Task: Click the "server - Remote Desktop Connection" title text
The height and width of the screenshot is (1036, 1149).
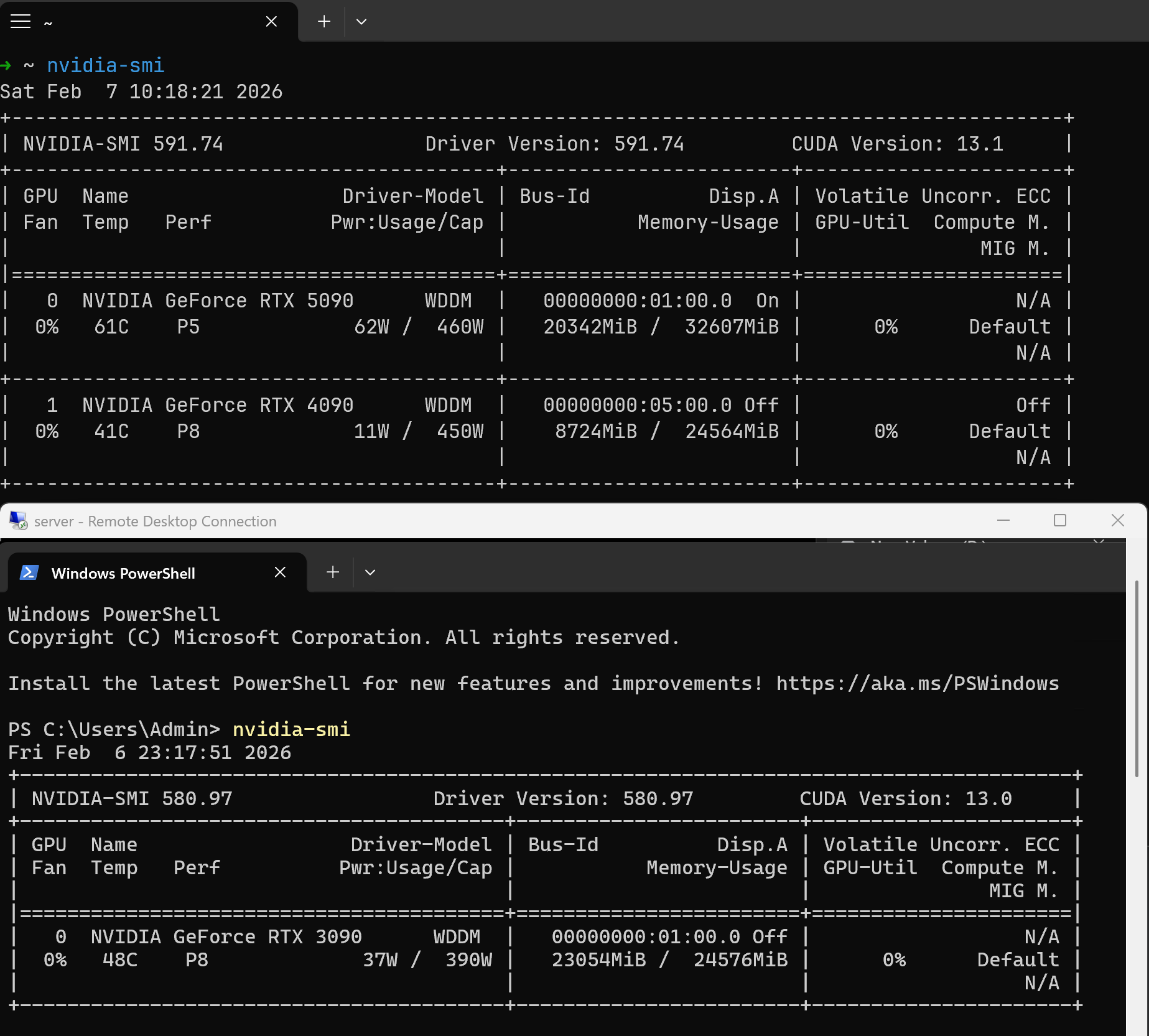Action: point(156,521)
